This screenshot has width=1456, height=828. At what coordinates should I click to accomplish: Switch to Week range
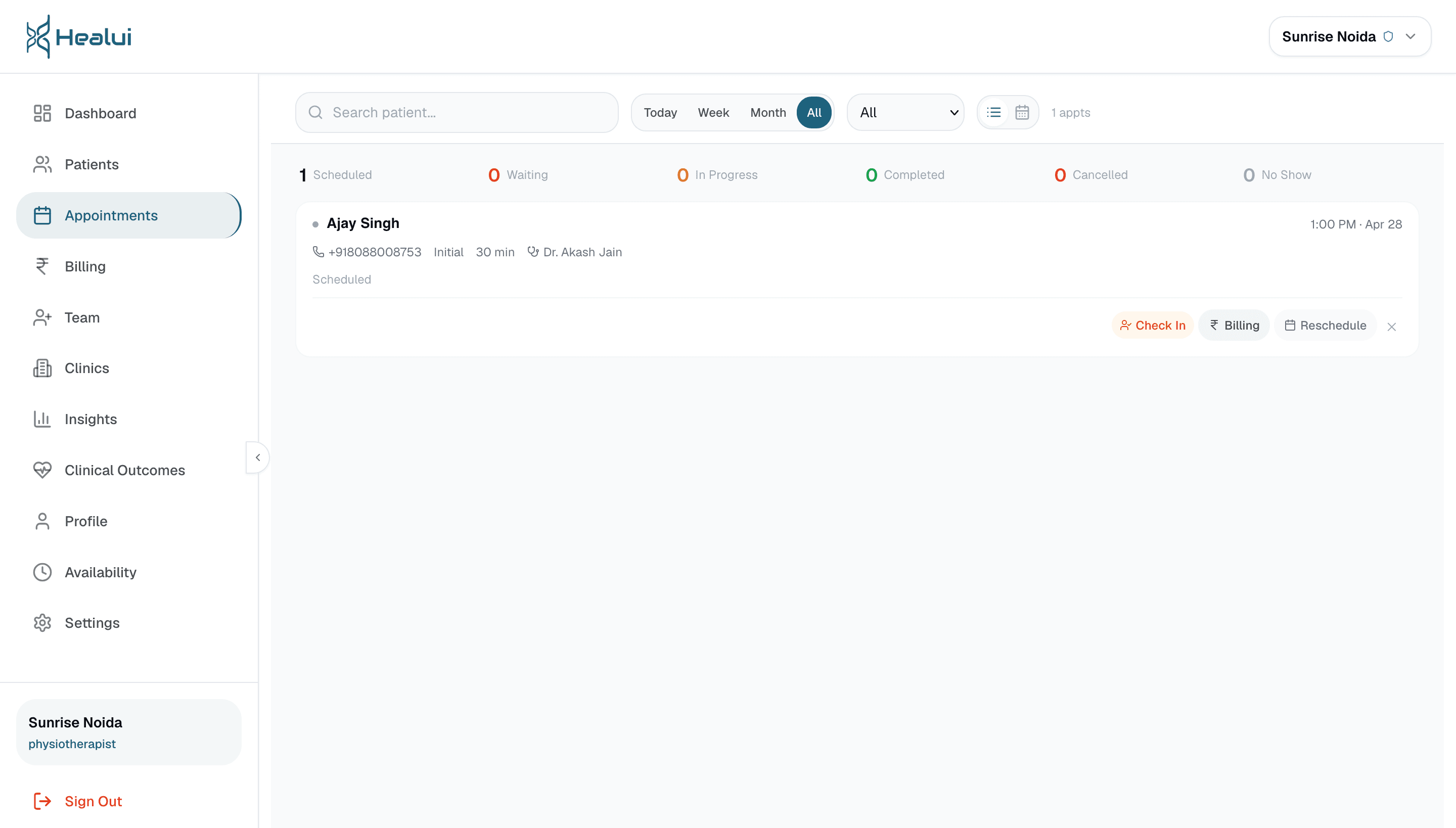tap(713, 113)
